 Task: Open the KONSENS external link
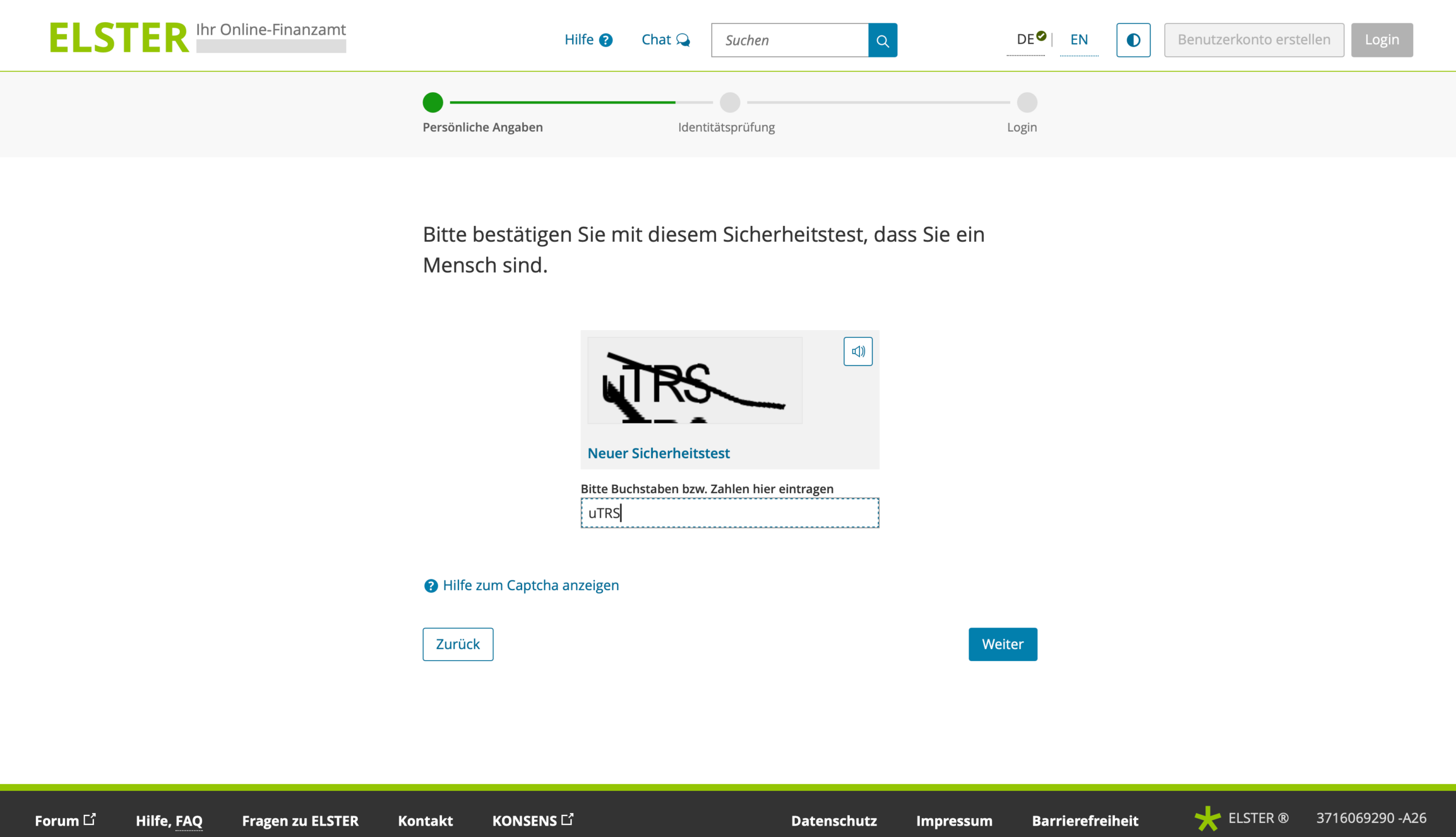pyautogui.click(x=533, y=820)
